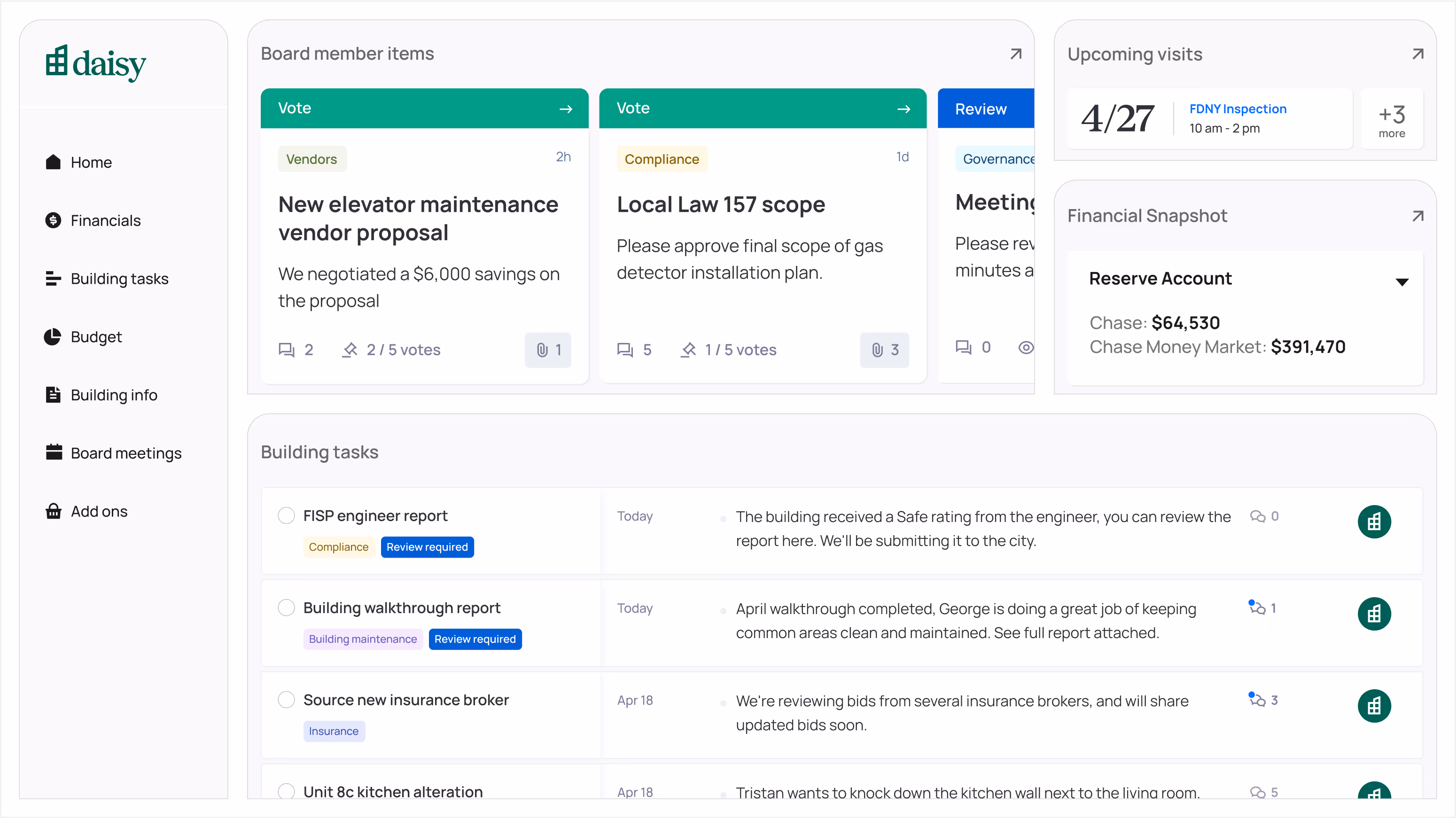The image size is (1456, 818).
Task: Show +3 more upcoming visits
Action: pos(1391,119)
